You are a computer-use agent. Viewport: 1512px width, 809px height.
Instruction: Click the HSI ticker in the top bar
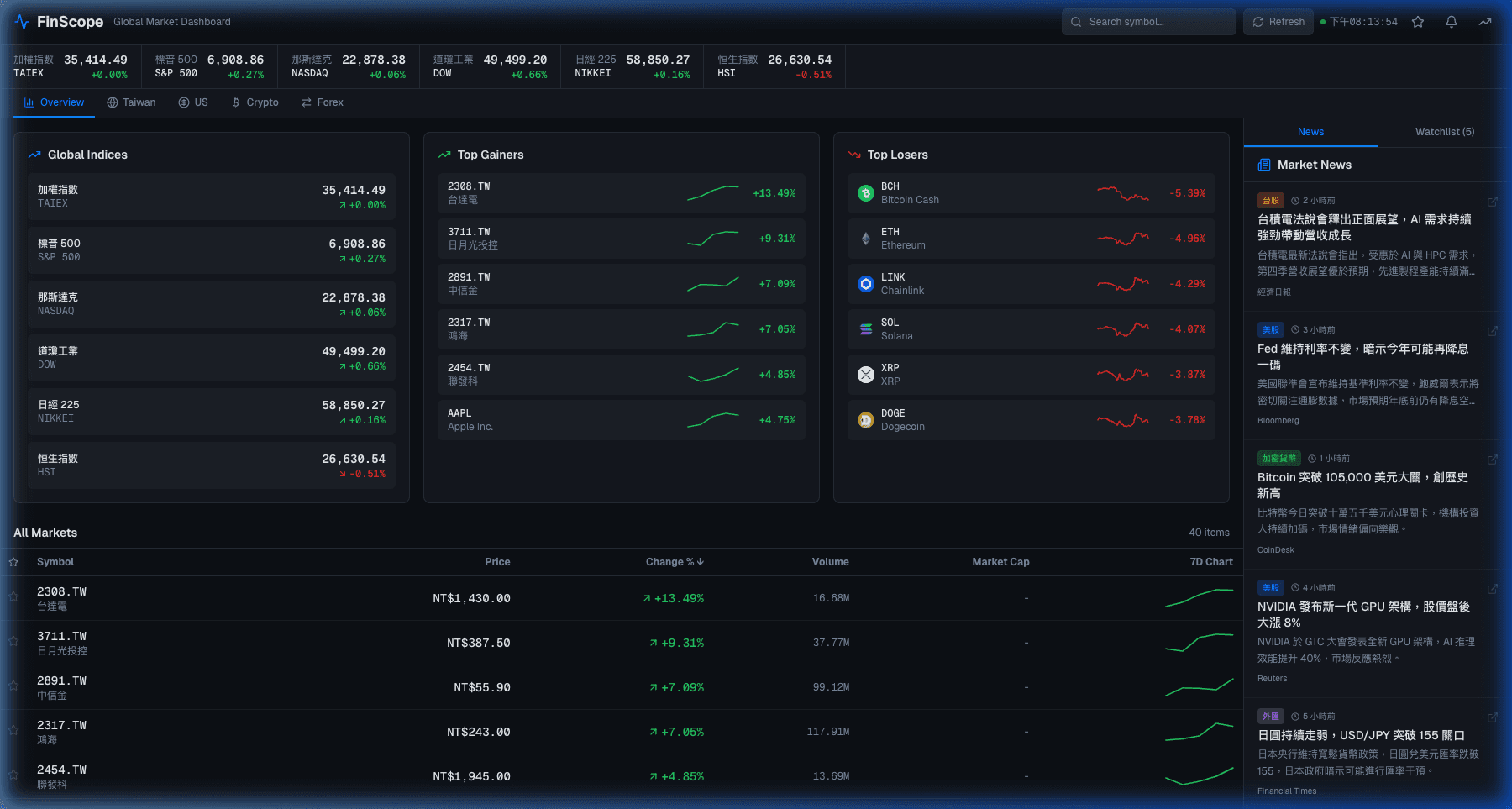774,66
